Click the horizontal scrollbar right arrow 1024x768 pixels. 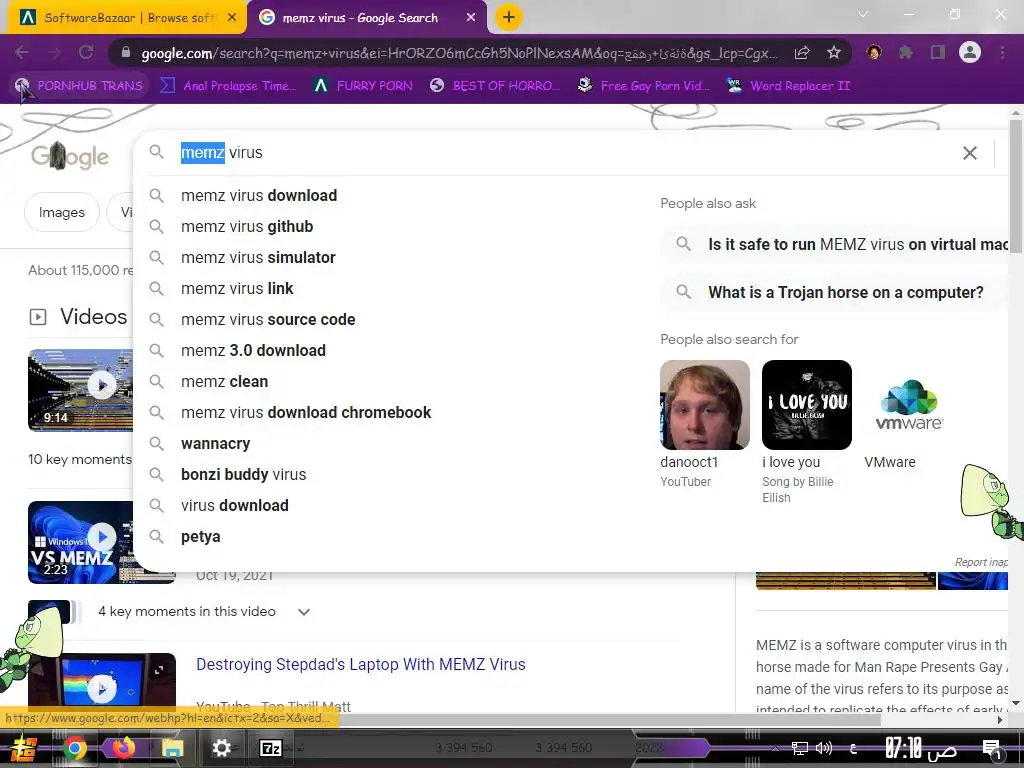(1000, 720)
